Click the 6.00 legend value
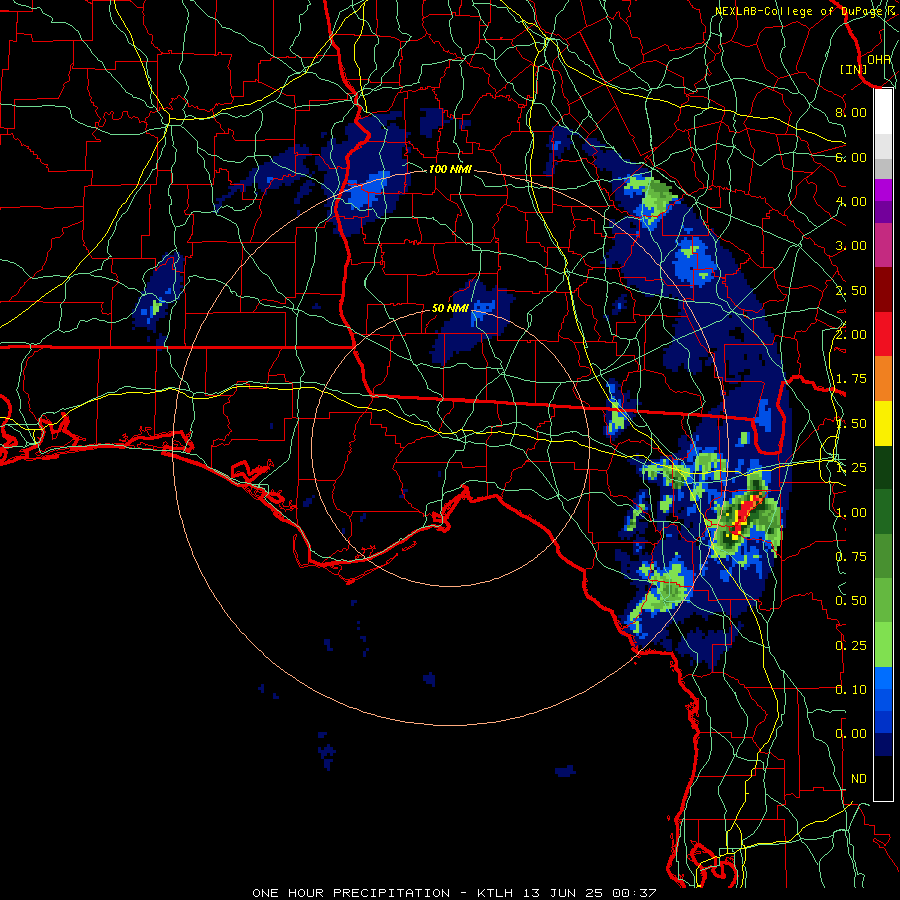Screen dimensions: 900x900 point(851,157)
